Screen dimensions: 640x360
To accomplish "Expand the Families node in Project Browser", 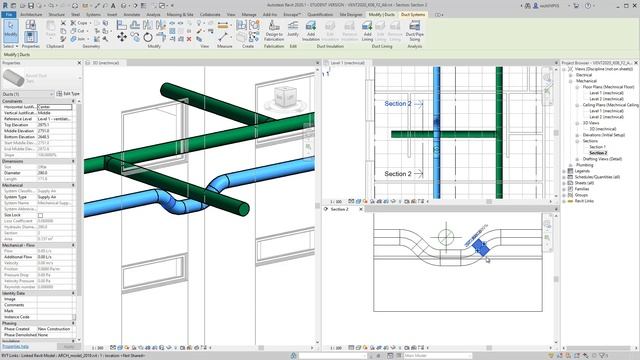I will pyautogui.click(x=564, y=189).
